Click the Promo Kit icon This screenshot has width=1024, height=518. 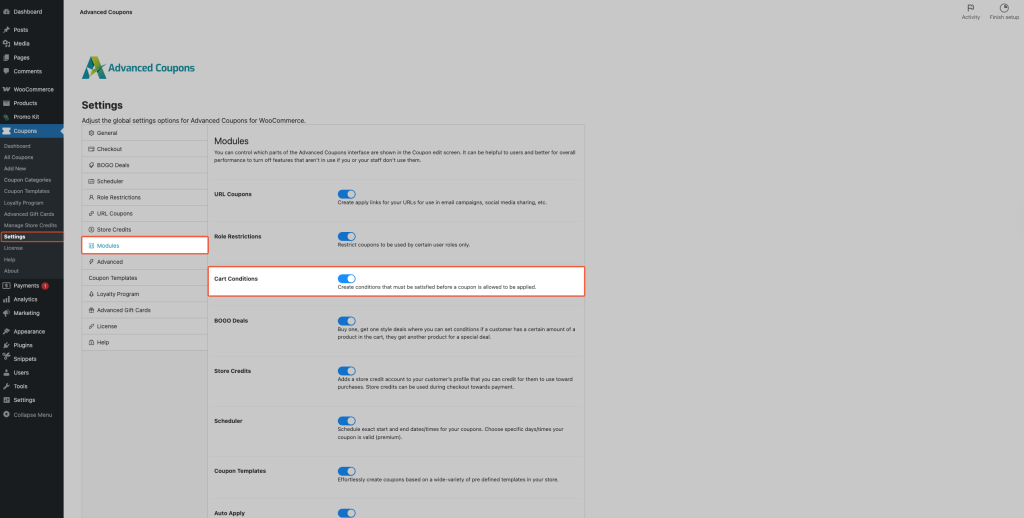point(7,117)
